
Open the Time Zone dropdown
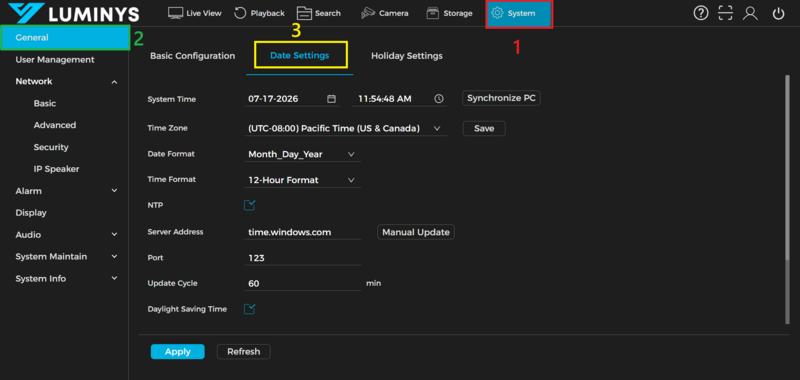click(345, 129)
